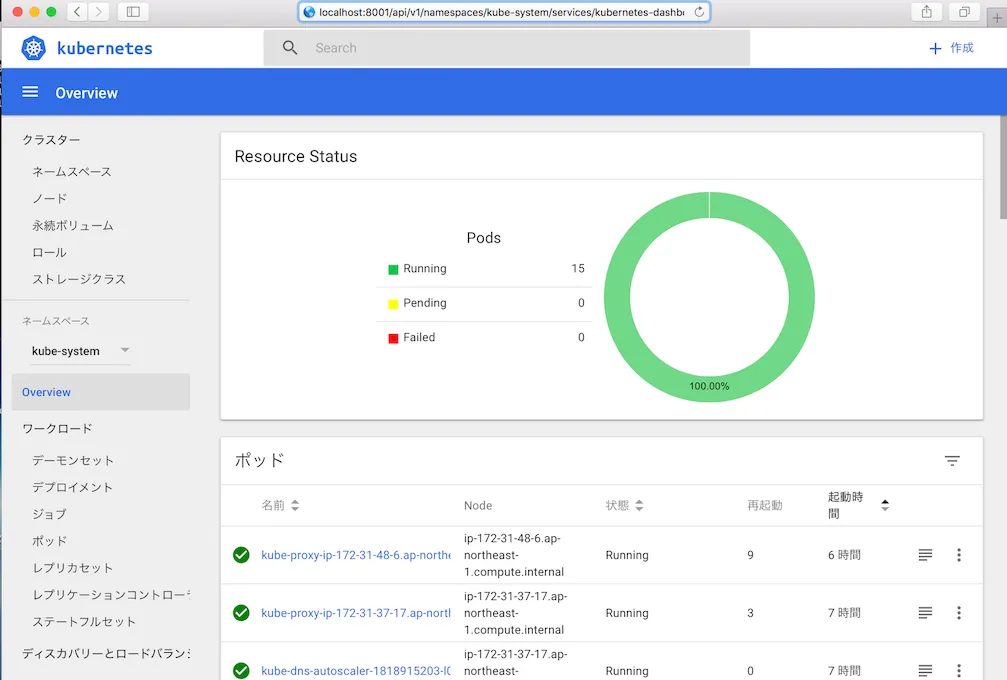Screen dimensions: 1007x680
Task: Show all tabs in Safari
Action: (964, 12)
